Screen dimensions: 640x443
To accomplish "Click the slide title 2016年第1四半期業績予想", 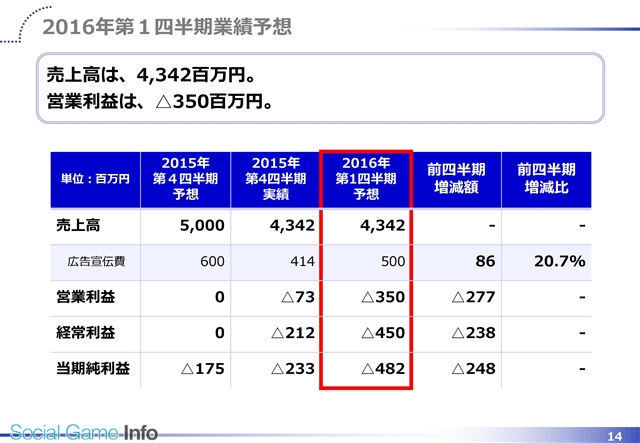I will (x=167, y=27).
